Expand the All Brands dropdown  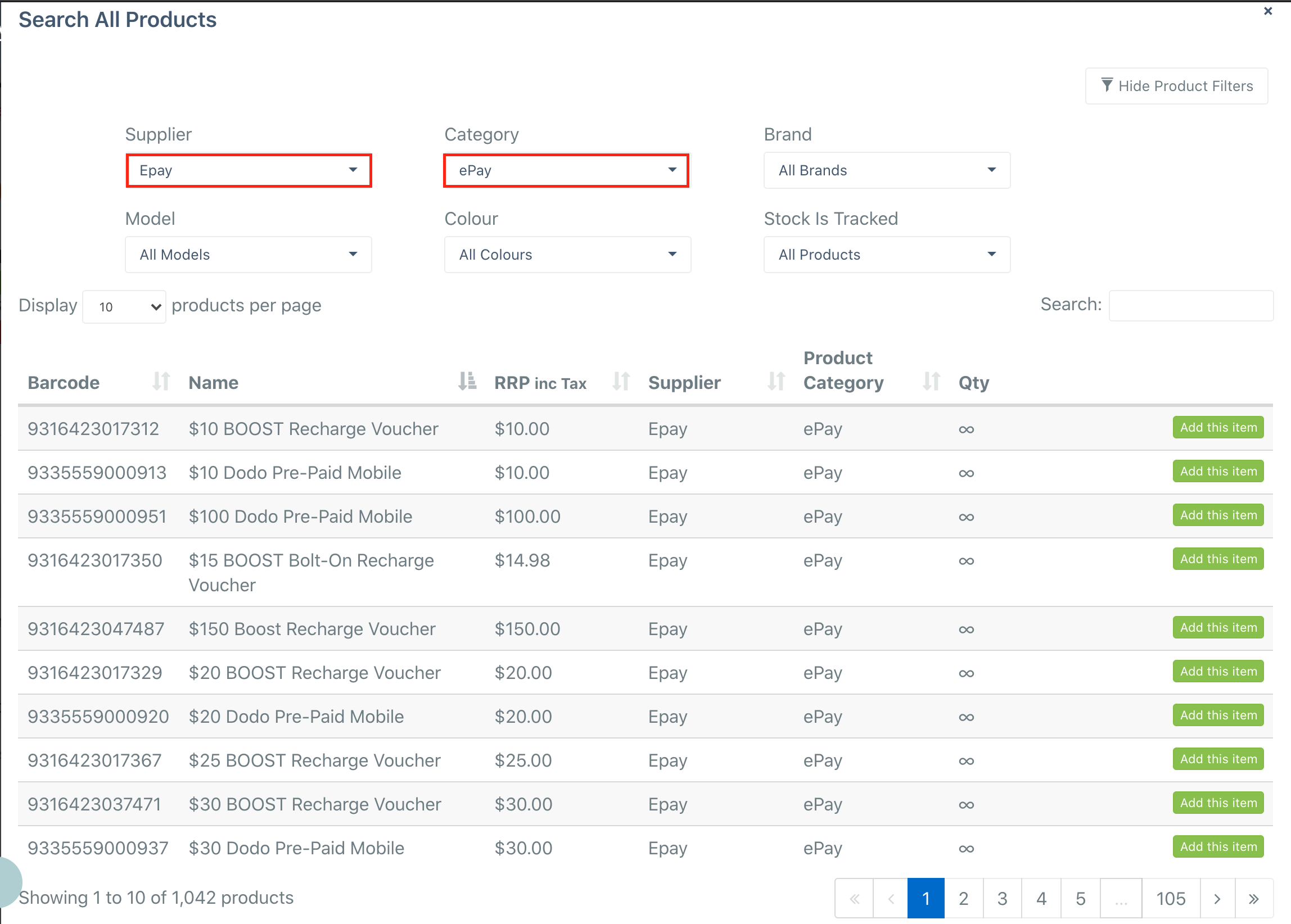887,170
